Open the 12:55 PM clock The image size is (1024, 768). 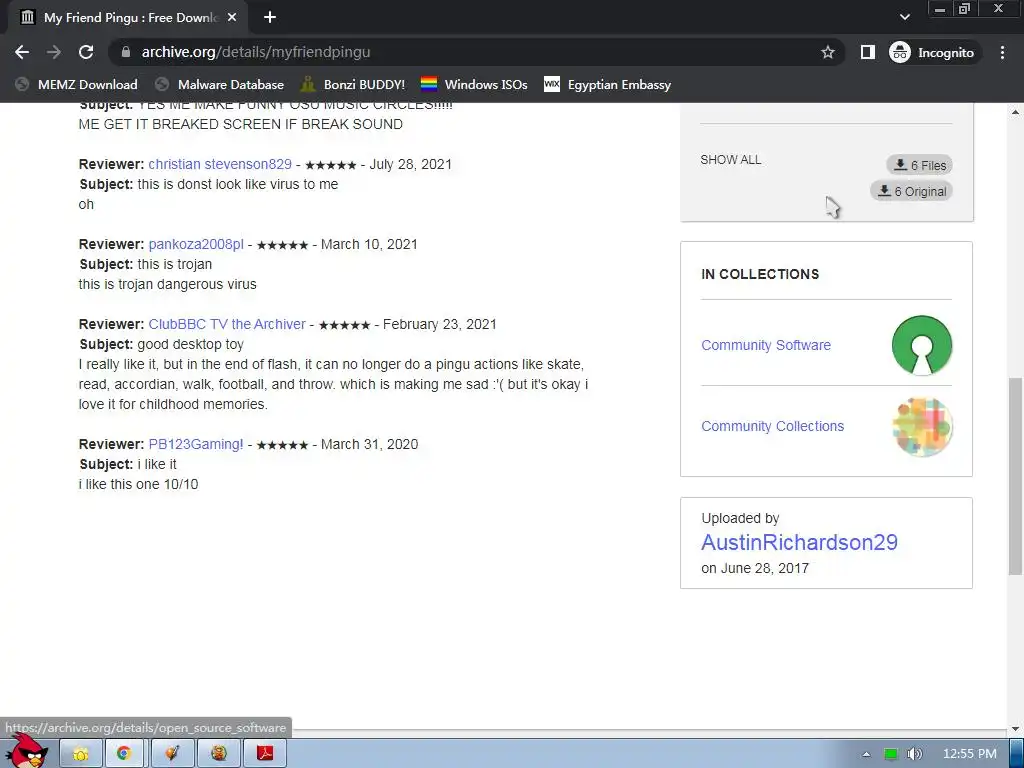click(x=970, y=754)
